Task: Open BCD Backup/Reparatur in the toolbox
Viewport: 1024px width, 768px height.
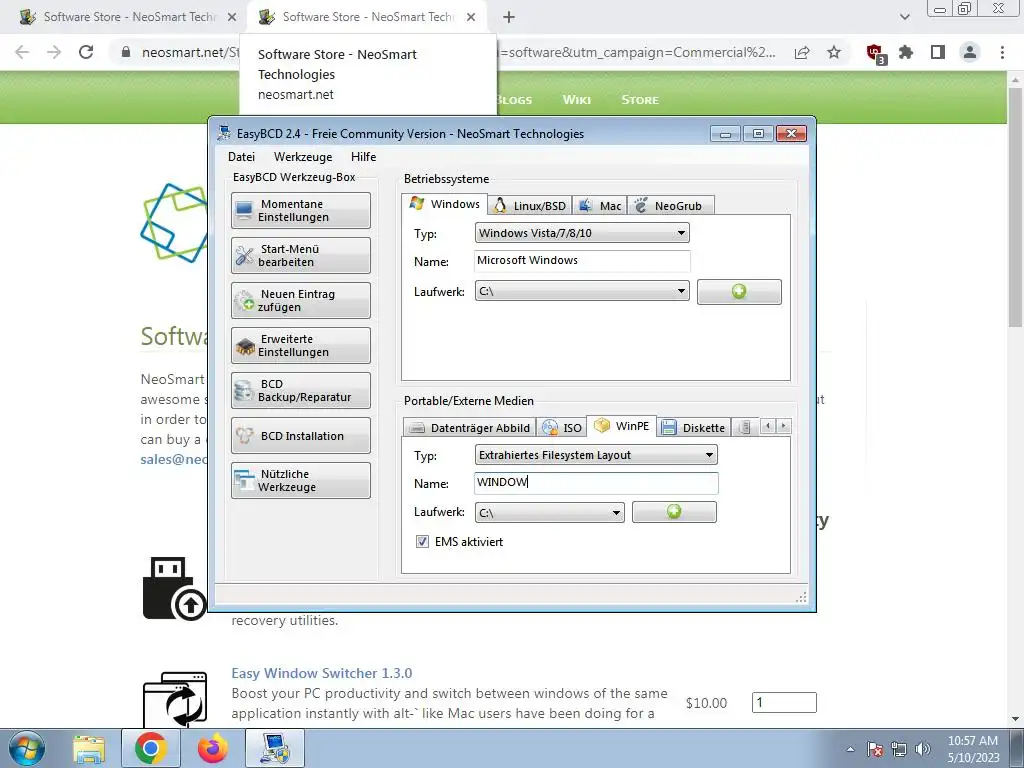Action: point(300,391)
